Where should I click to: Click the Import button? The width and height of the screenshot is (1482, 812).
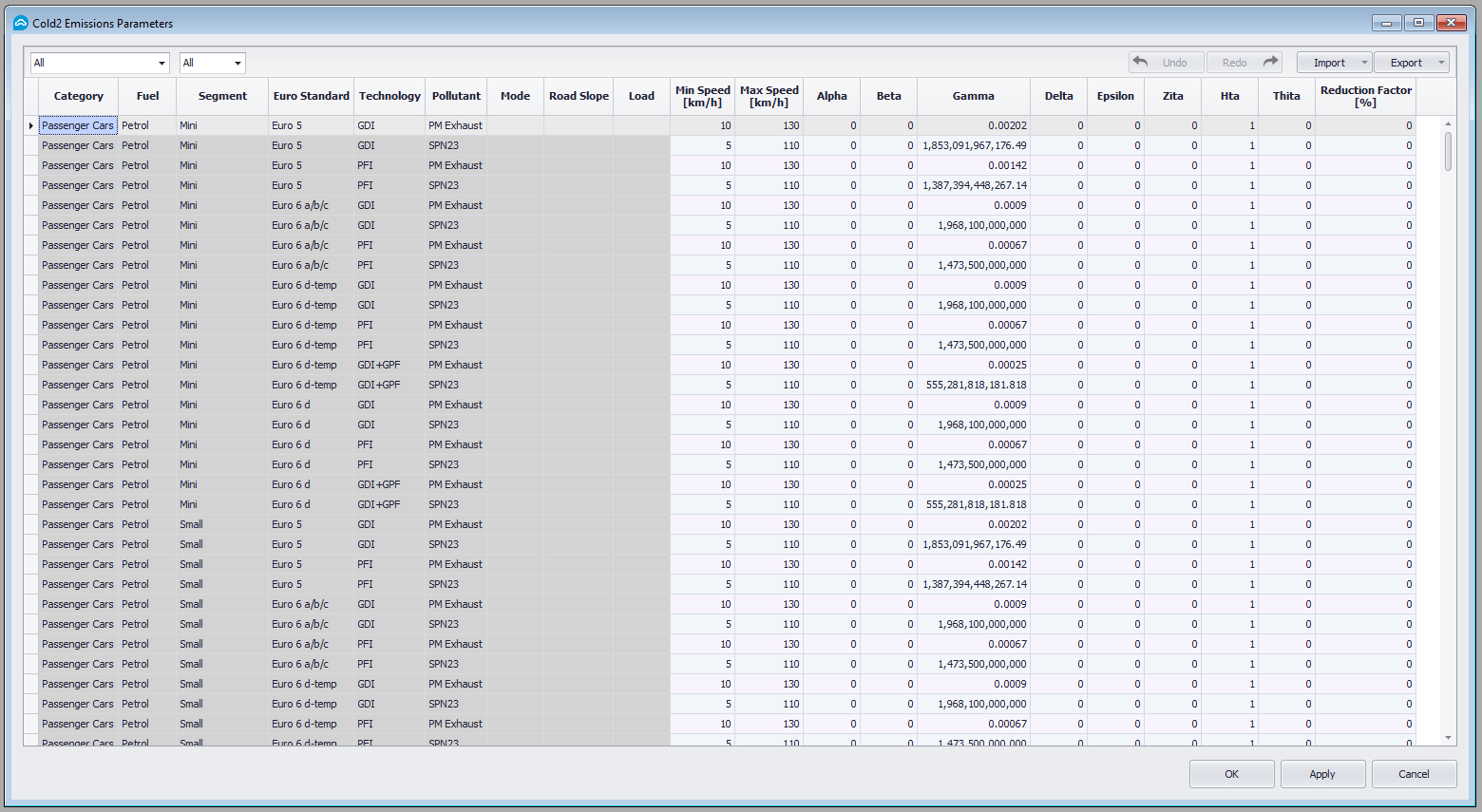pos(1329,62)
